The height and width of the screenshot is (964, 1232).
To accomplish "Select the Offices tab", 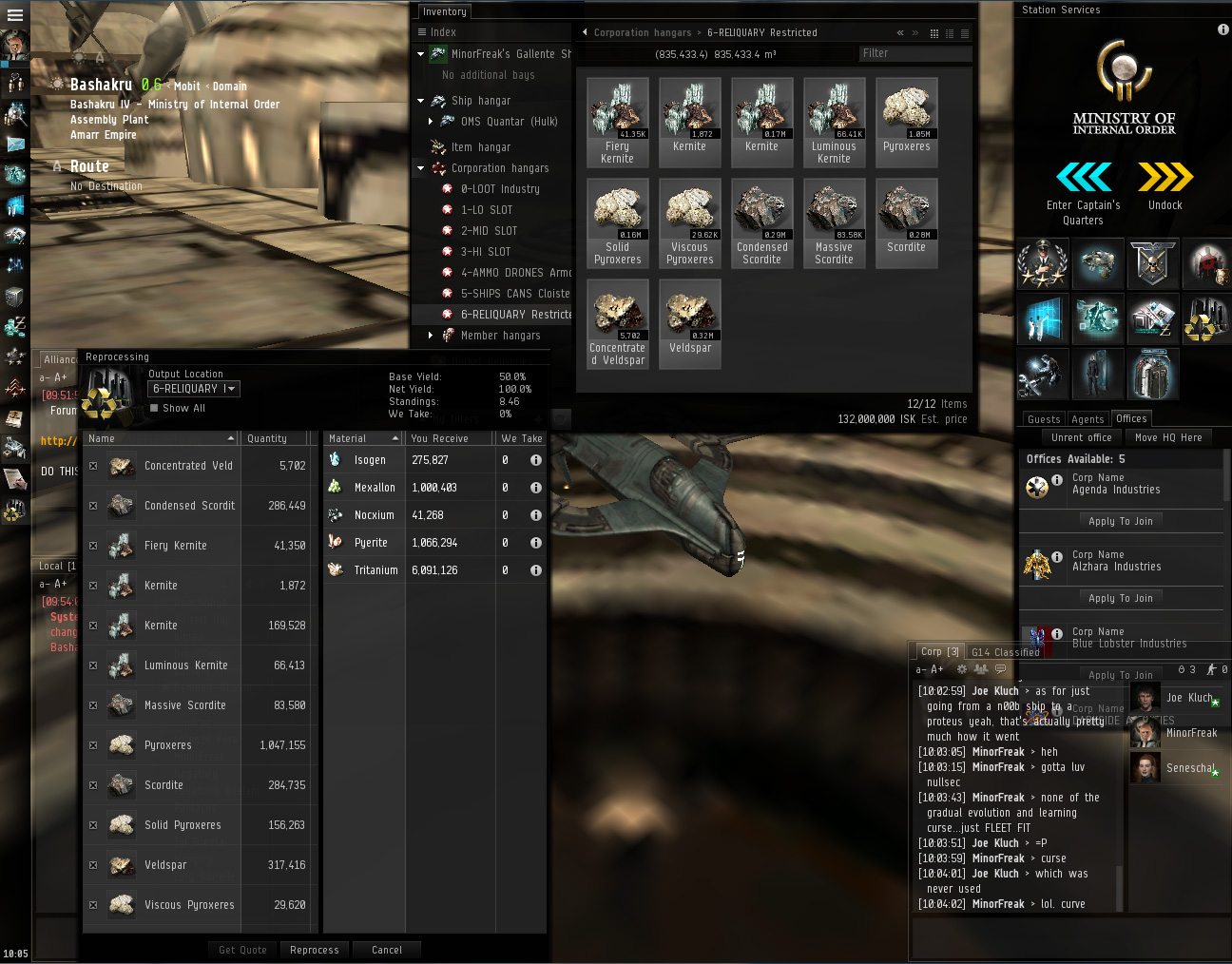I will pyautogui.click(x=1131, y=418).
